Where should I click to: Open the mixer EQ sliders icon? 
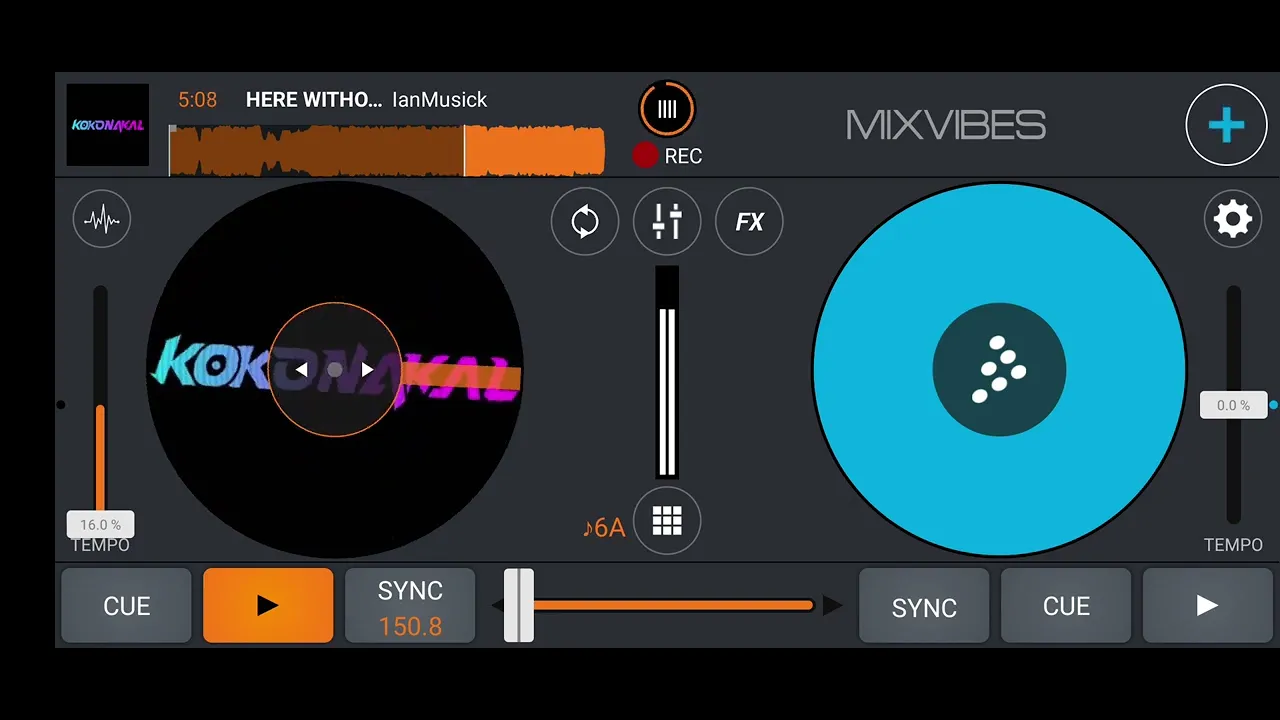pos(667,221)
